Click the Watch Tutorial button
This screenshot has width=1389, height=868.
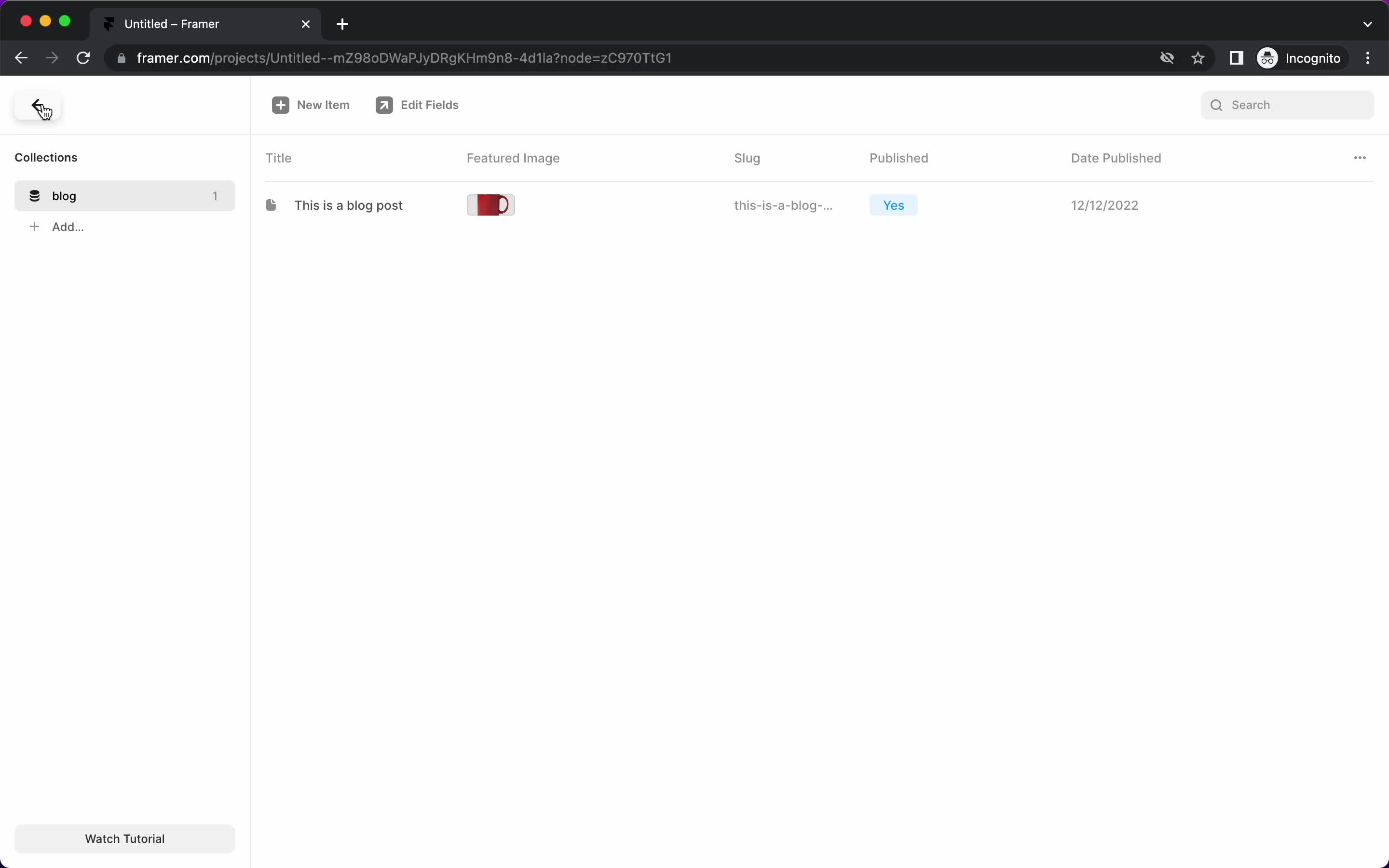124,838
